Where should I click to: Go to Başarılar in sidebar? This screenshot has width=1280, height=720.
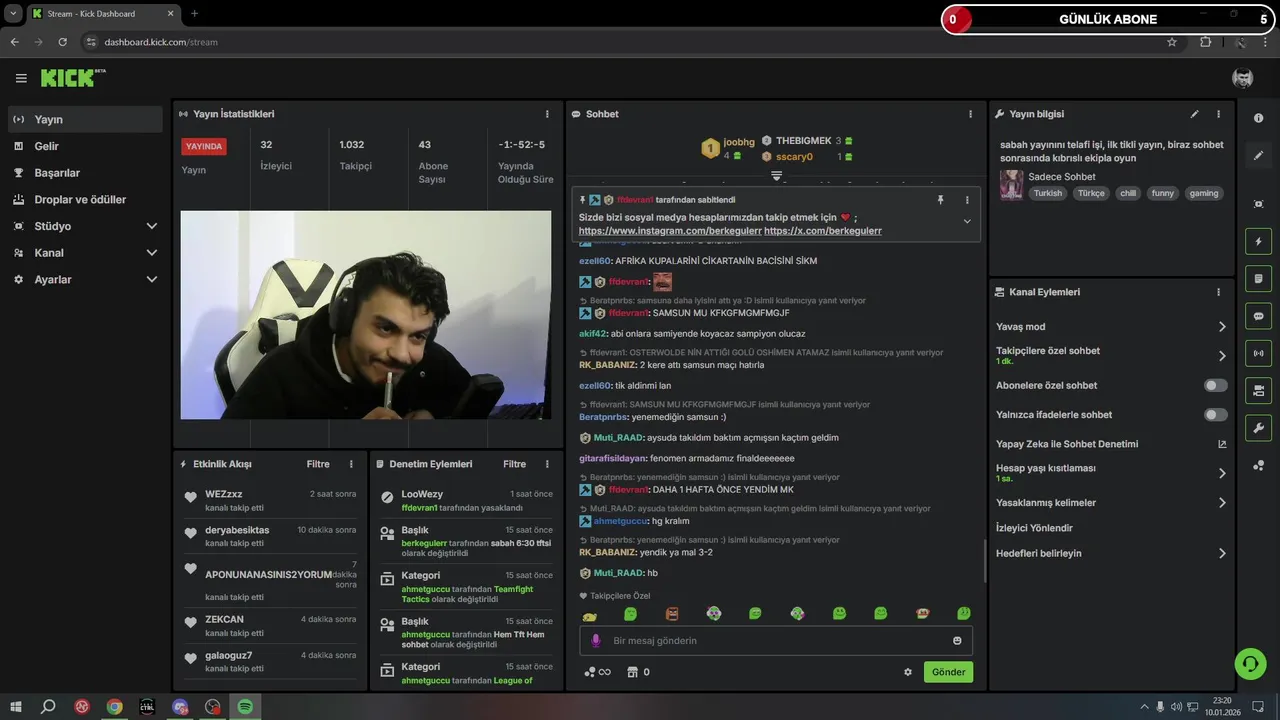tap(85, 173)
